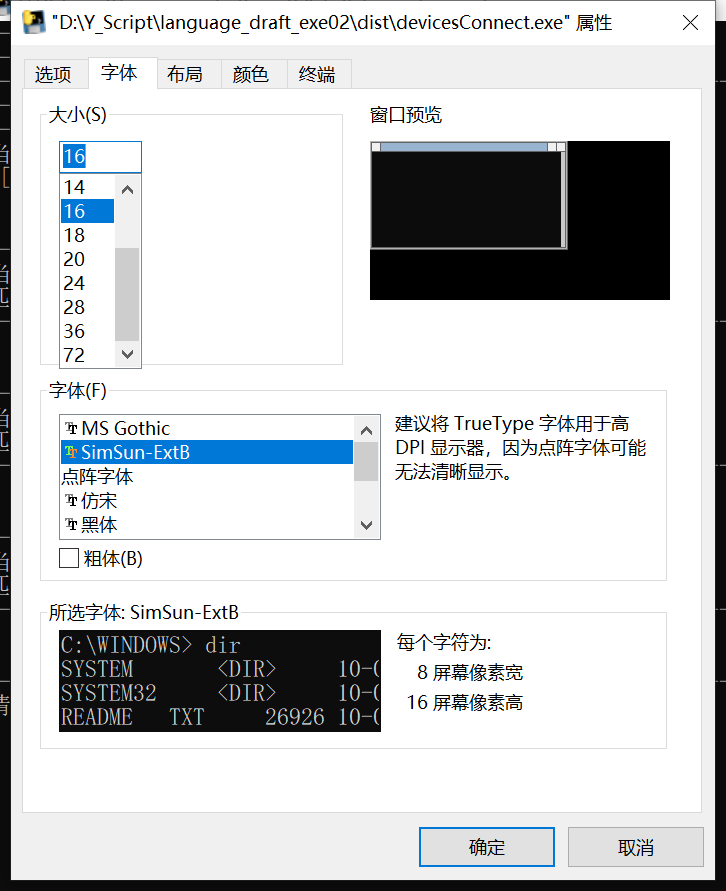Click TrueType icon beside 黑体
726x891 pixels.
coord(71,524)
